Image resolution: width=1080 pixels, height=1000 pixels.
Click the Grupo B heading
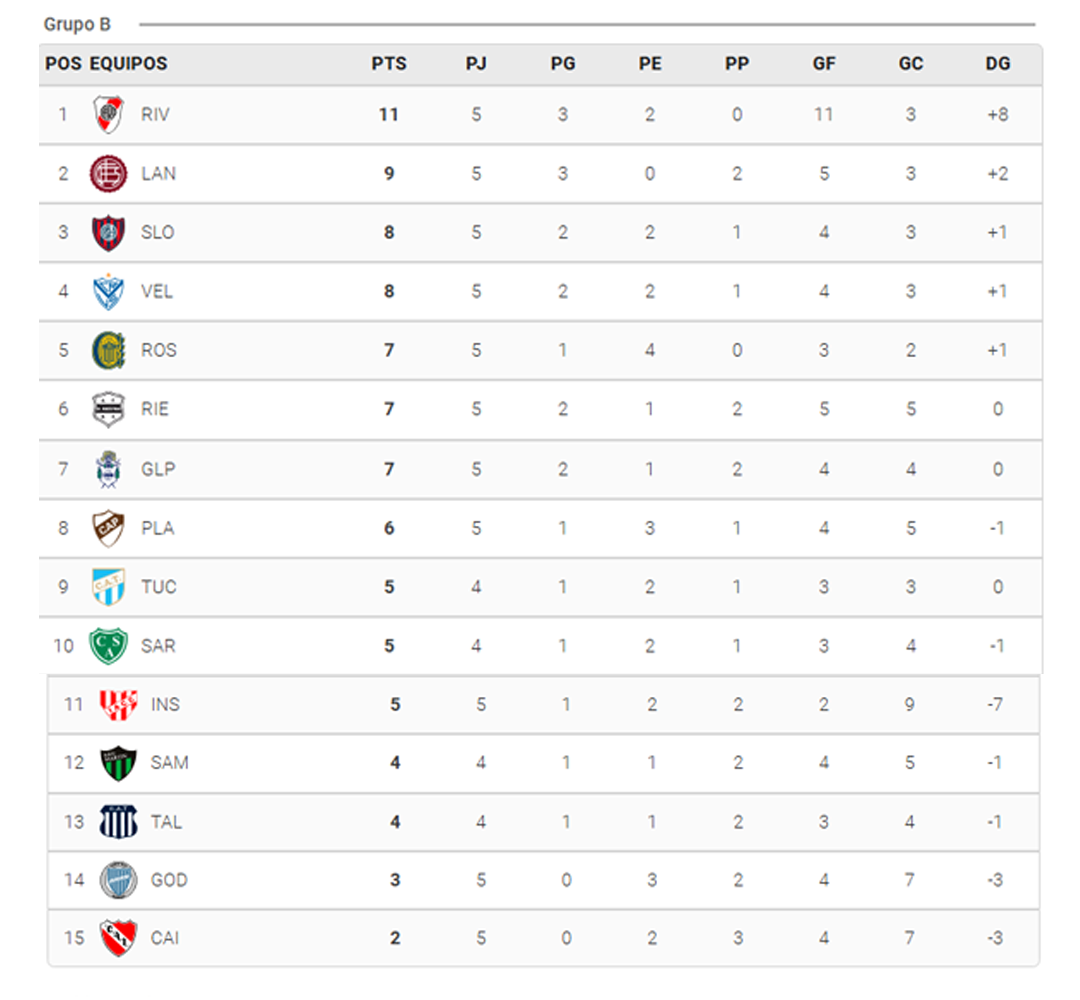77,24
